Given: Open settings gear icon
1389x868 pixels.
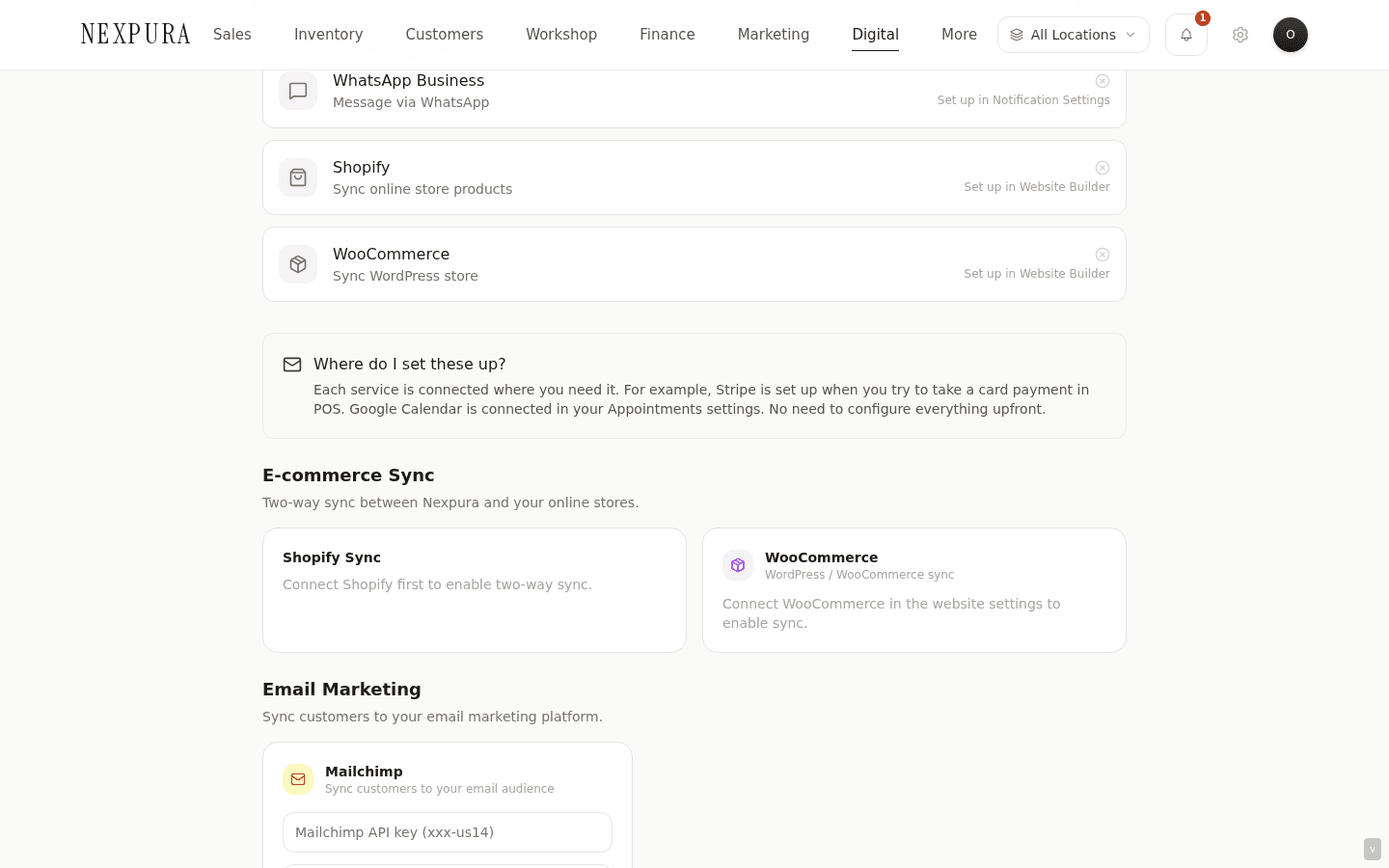Looking at the screenshot, I should (x=1240, y=35).
